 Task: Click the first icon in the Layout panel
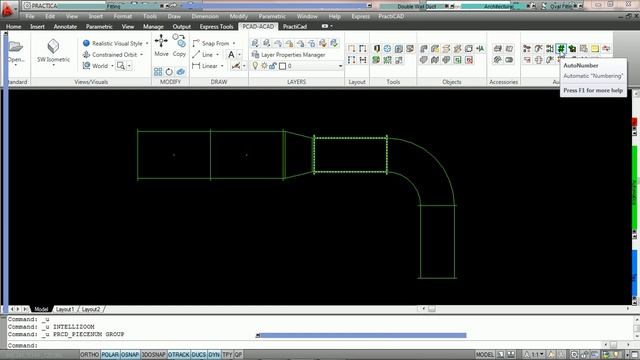(x=351, y=49)
